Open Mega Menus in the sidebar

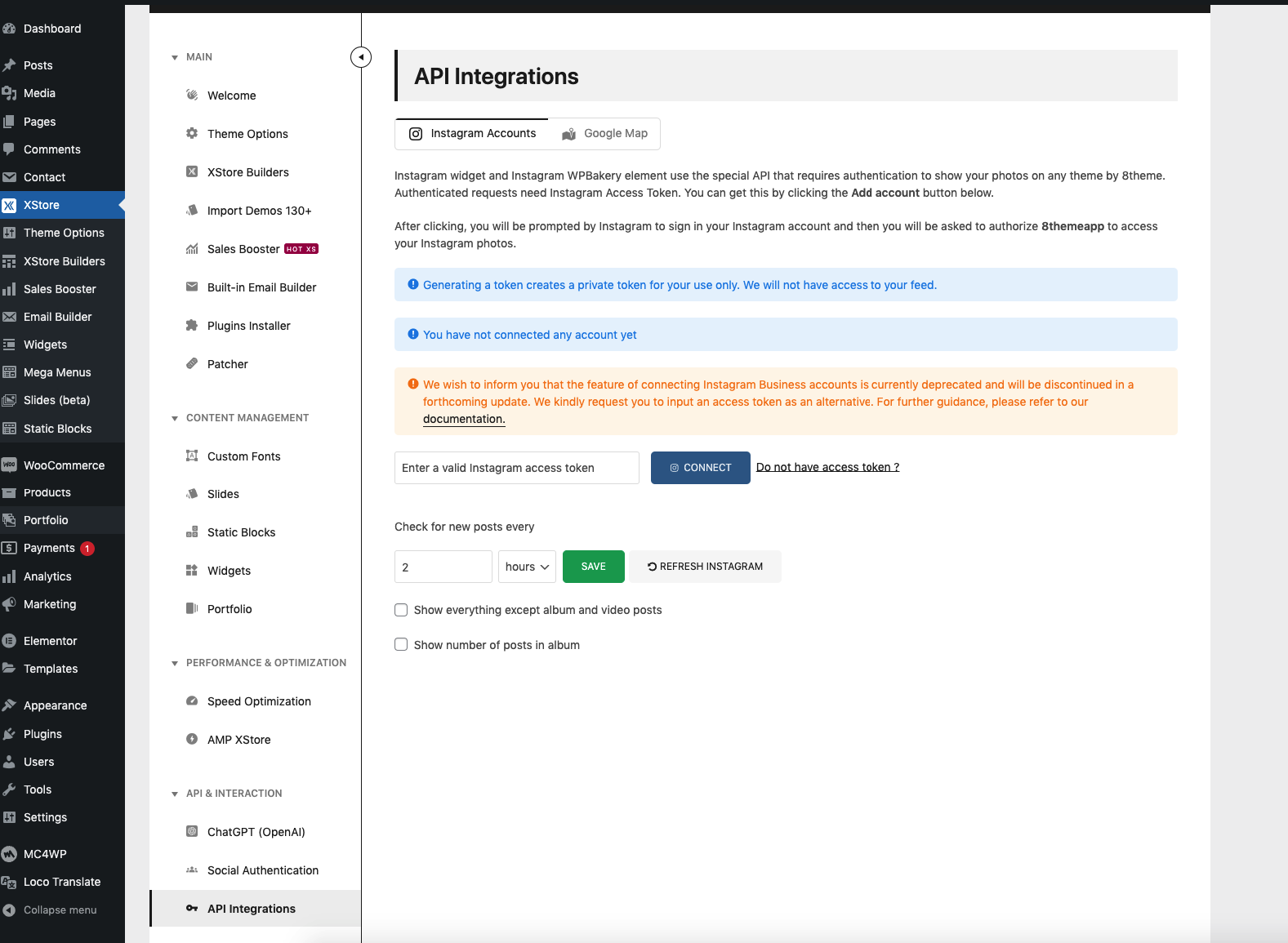point(62,372)
